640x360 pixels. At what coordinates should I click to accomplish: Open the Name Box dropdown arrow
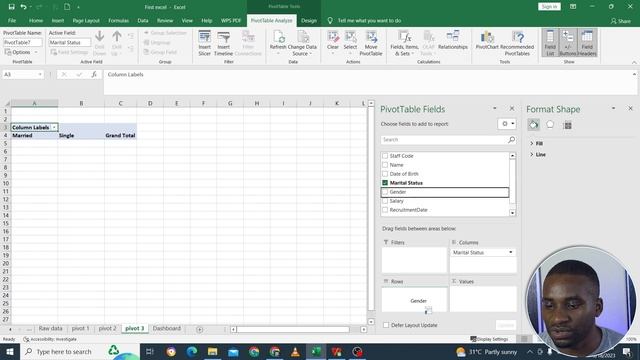40,74
